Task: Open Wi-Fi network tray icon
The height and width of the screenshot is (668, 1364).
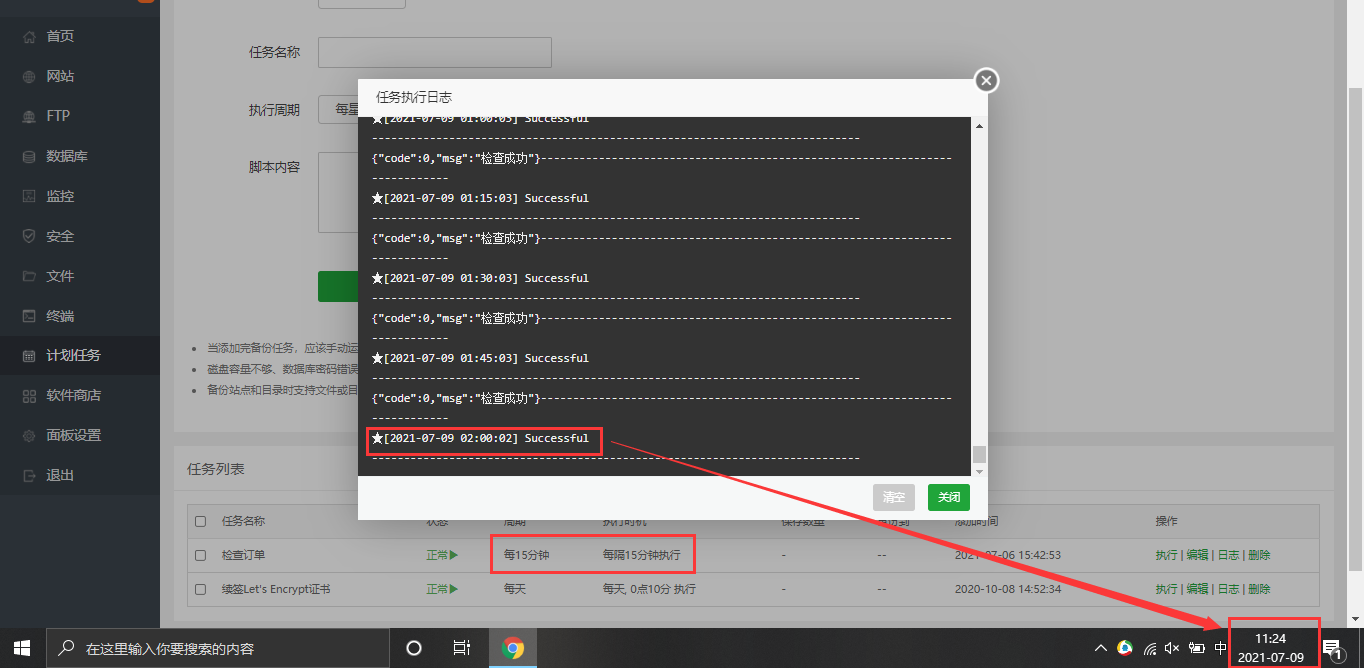Action: pos(1150,648)
